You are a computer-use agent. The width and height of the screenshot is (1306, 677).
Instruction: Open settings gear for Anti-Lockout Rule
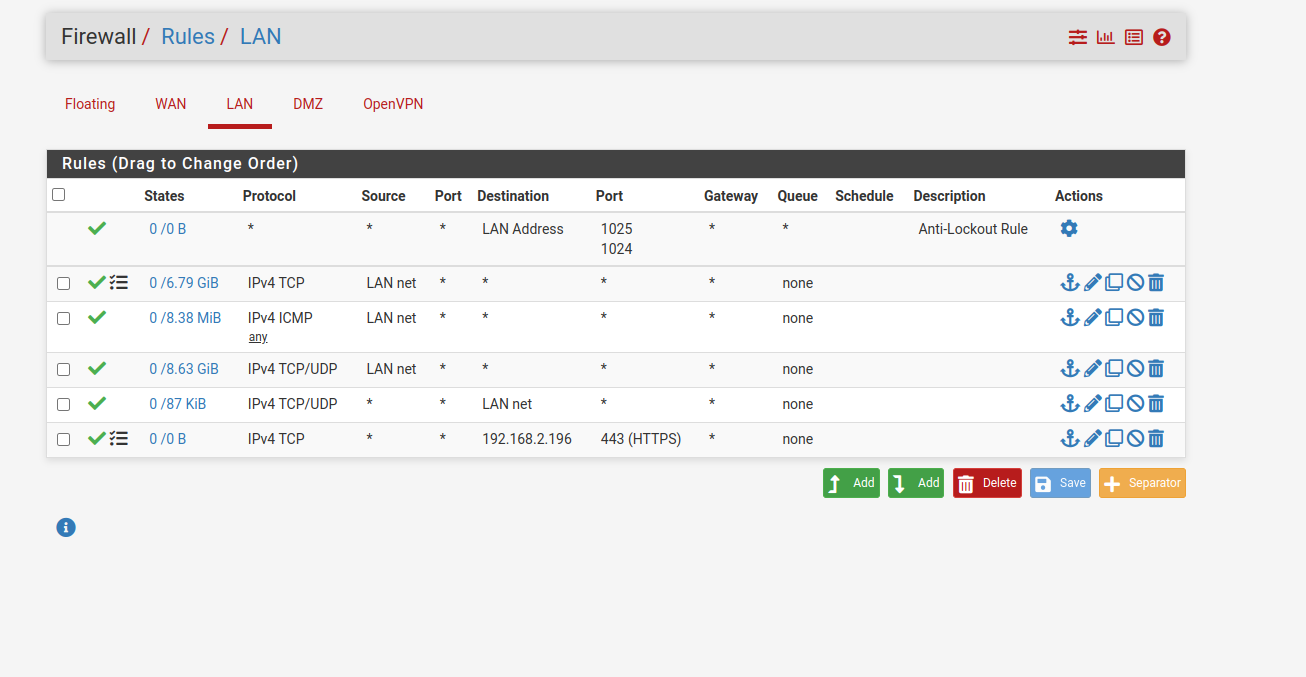(1069, 229)
